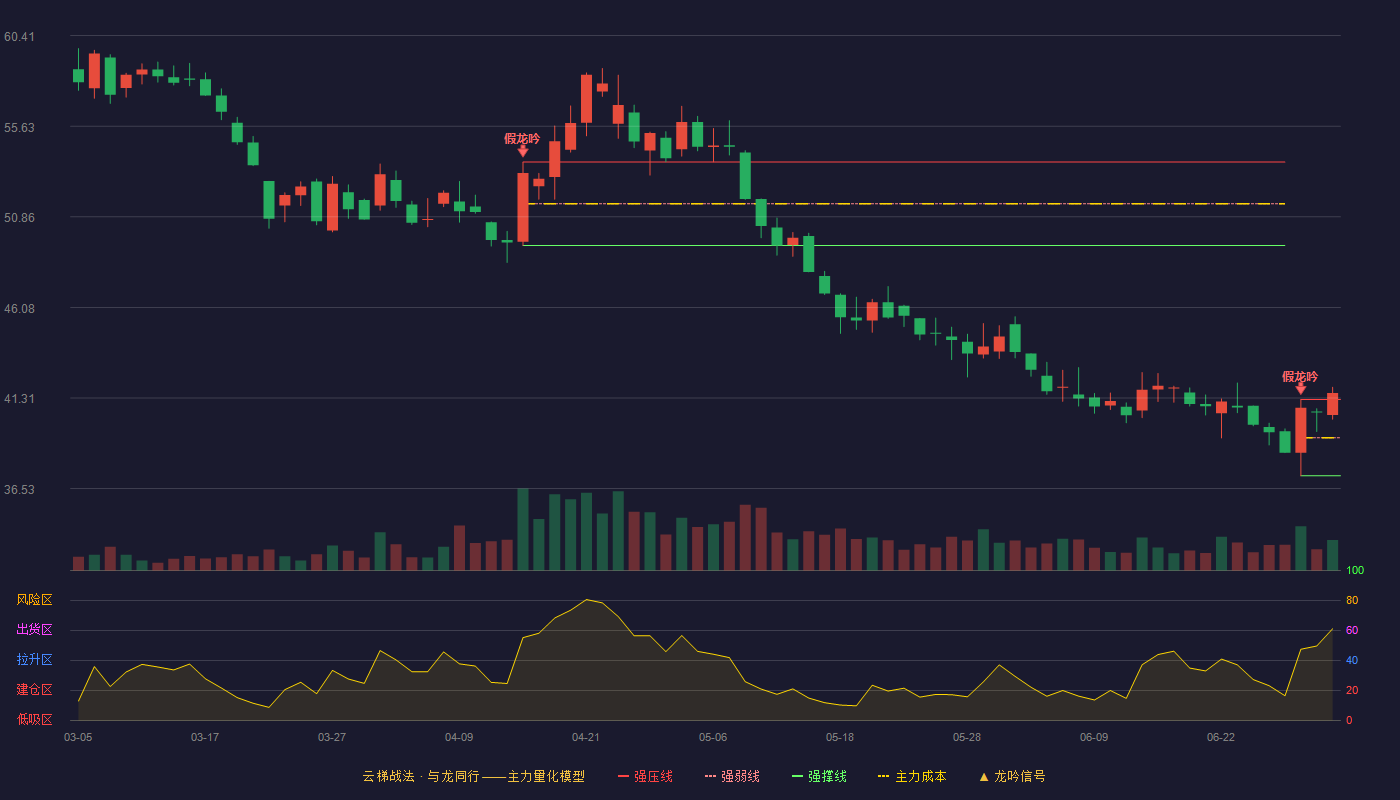Viewport: 1400px width, 800px height.
Task: Click the 假龙吟 signal marker near late June
Action: [x=1300, y=382]
